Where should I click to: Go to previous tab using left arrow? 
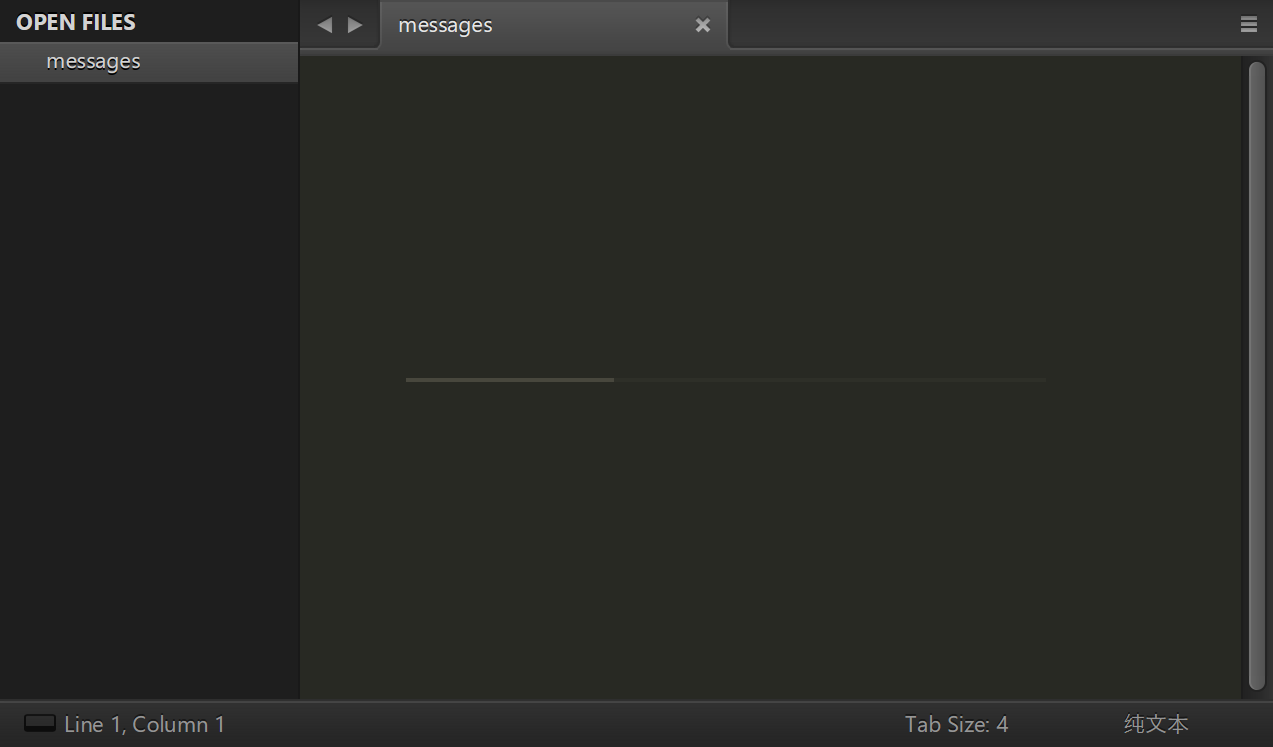(x=324, y=25)
